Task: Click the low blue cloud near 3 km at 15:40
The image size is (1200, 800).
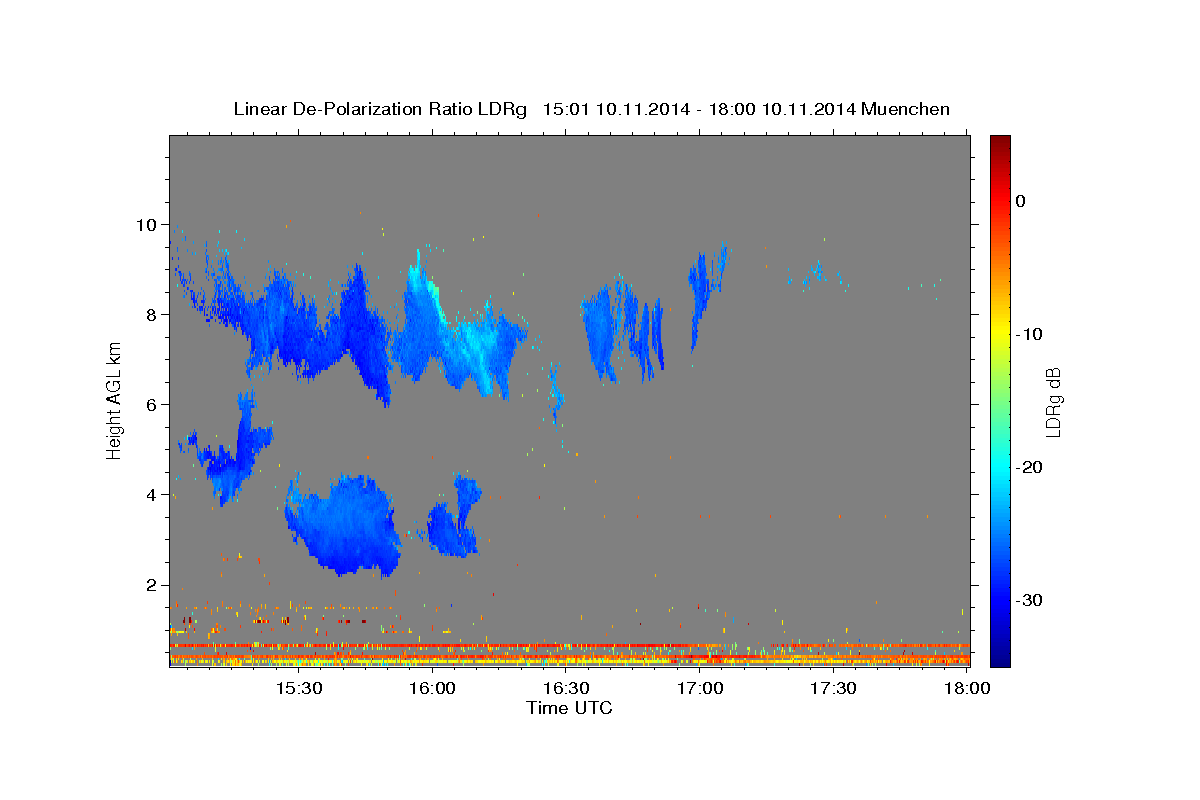Action: 345,525
